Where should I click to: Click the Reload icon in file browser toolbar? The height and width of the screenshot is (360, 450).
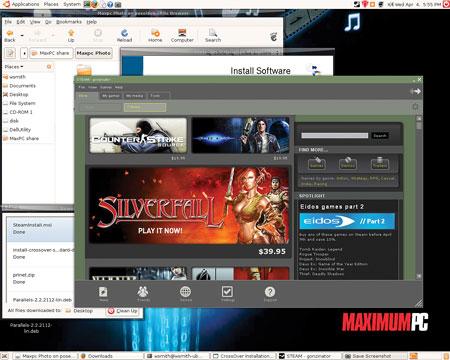click(x=124, y=35)
